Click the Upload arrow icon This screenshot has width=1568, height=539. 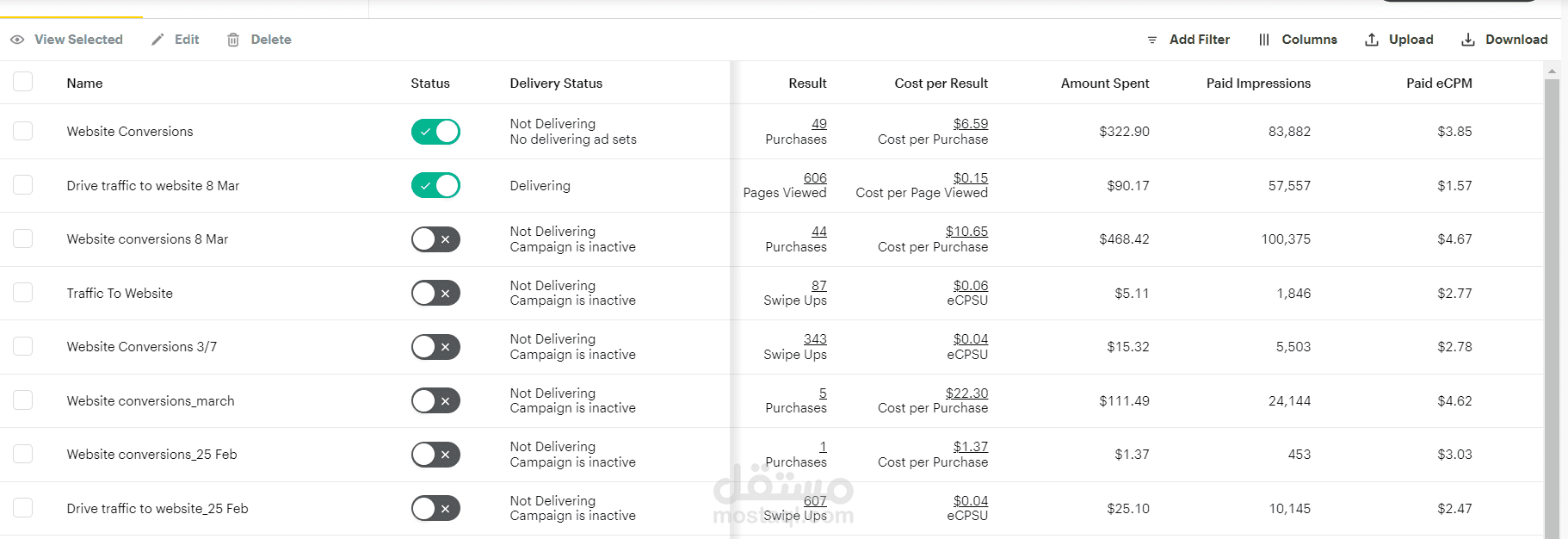(x=1372, y=40)
